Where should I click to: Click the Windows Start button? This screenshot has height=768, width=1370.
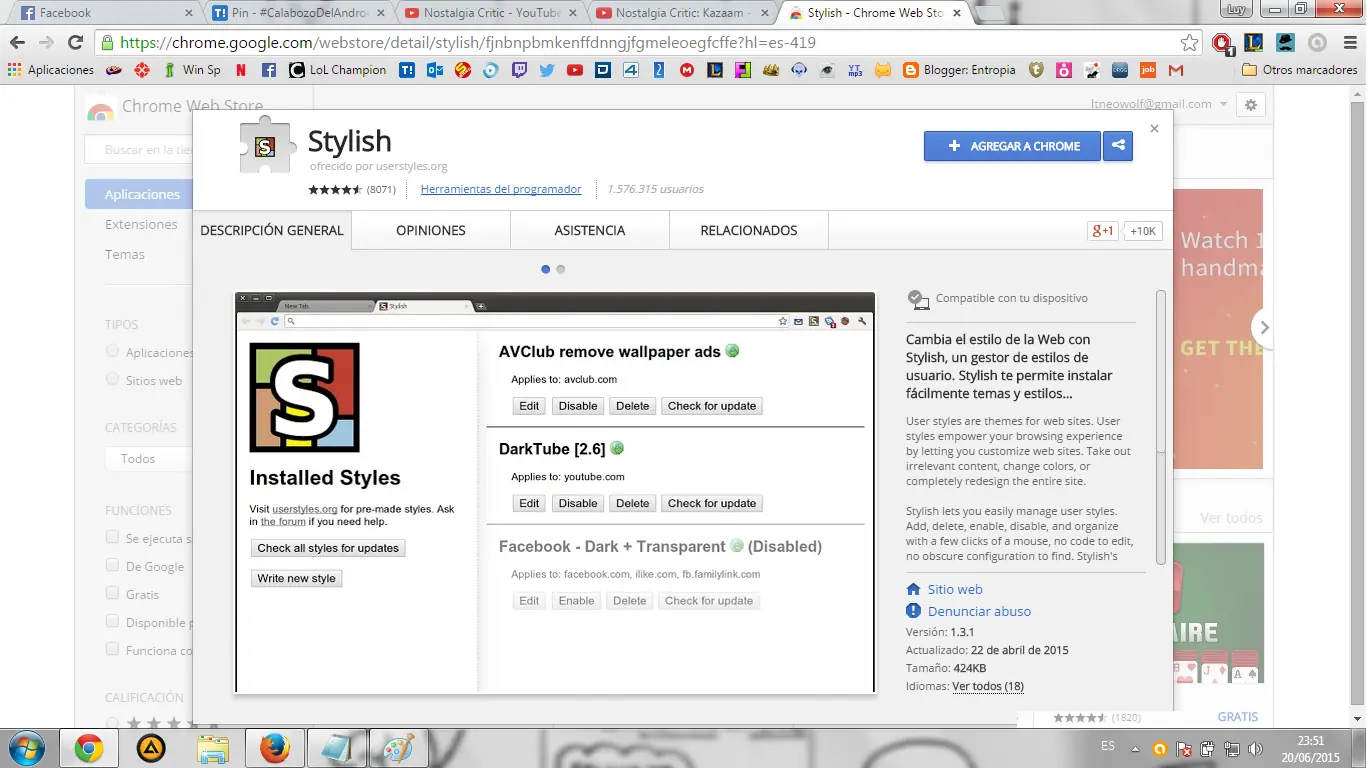(25, 747)
